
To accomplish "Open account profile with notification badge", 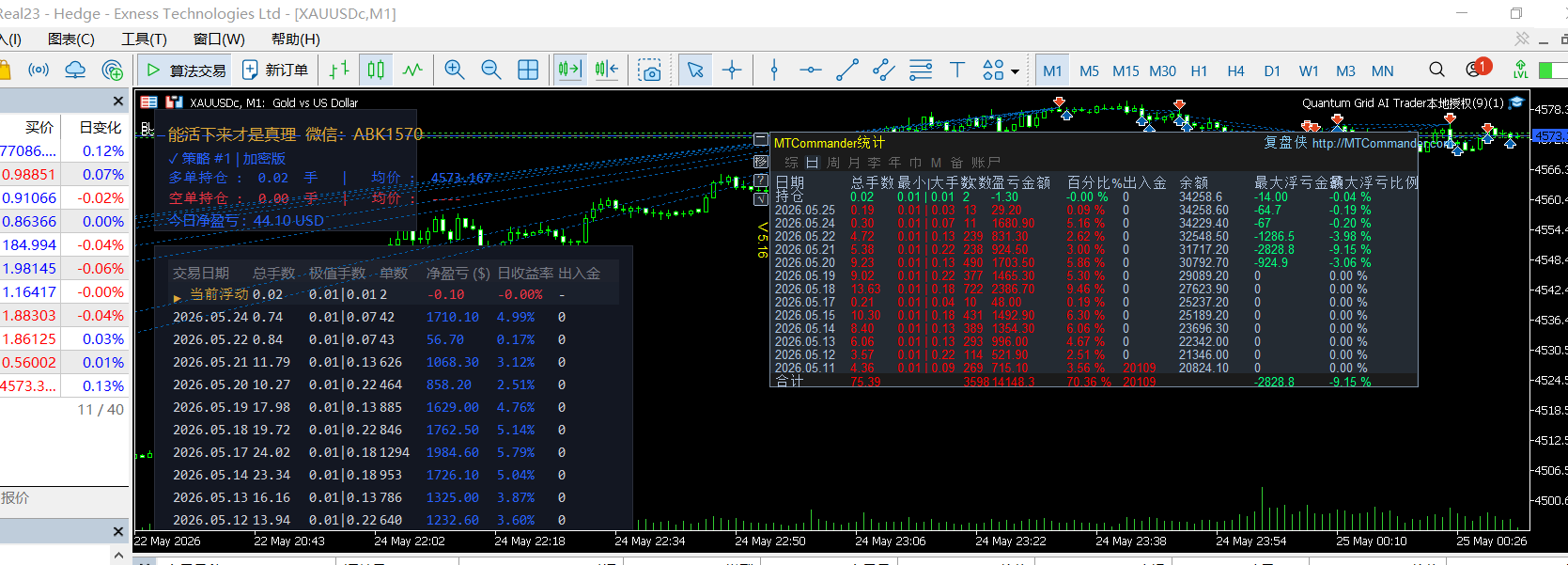I will [1477, 69].
